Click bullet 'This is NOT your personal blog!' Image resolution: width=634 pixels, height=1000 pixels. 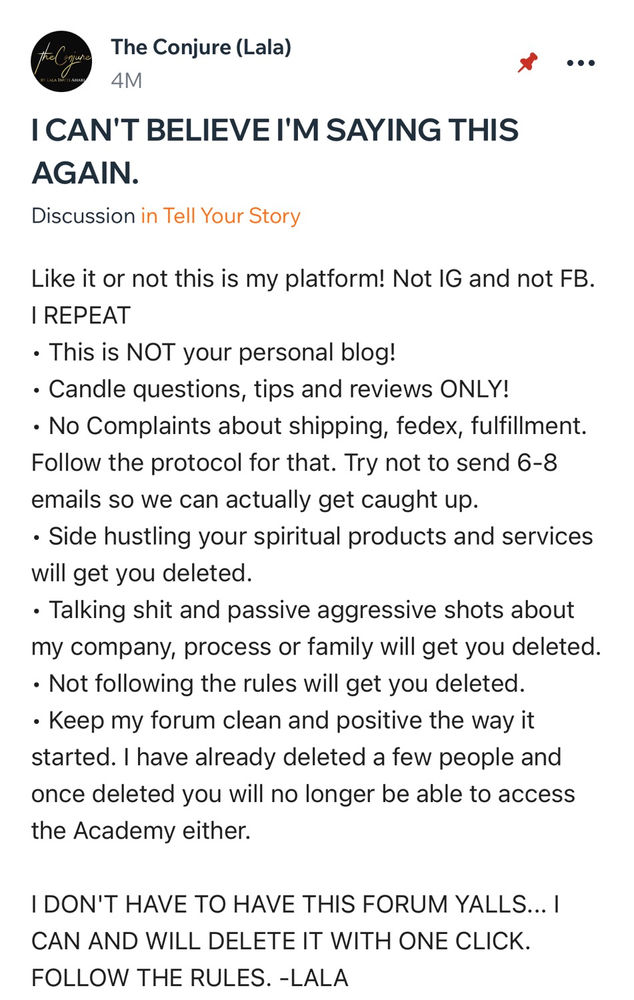click(214, 352)
